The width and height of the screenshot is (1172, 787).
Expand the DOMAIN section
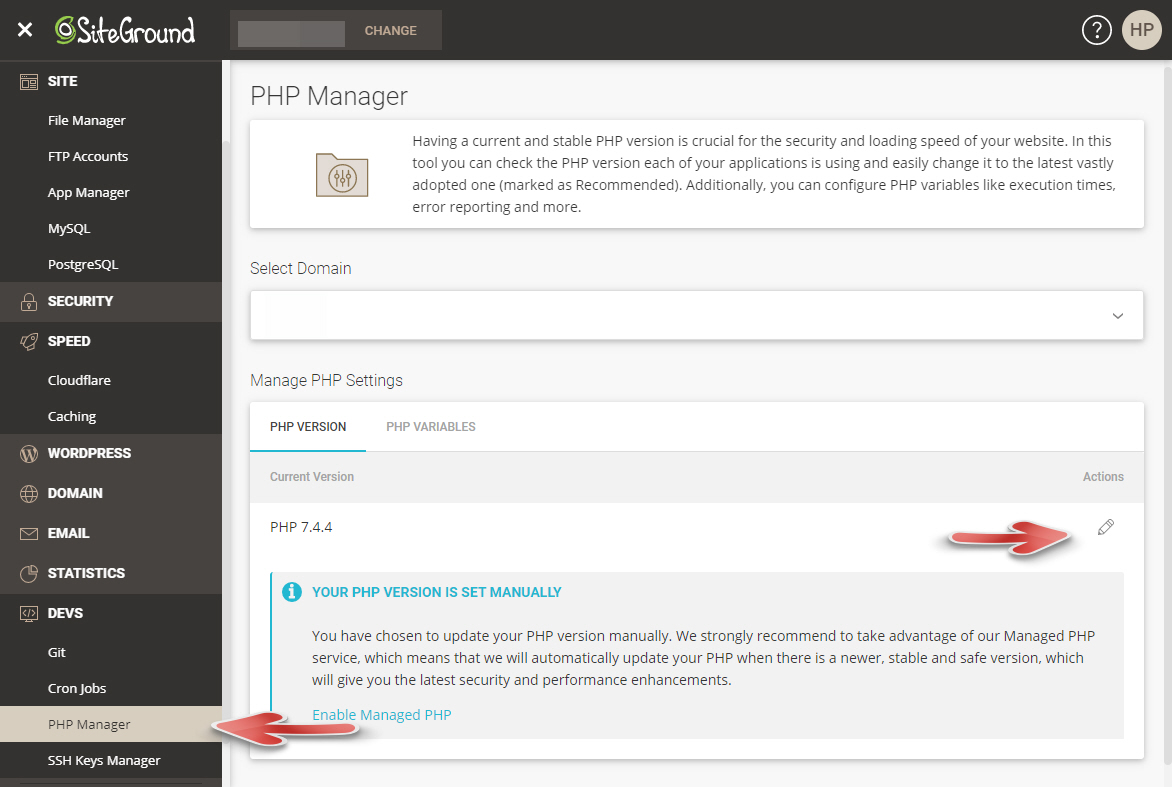point(111,493)
